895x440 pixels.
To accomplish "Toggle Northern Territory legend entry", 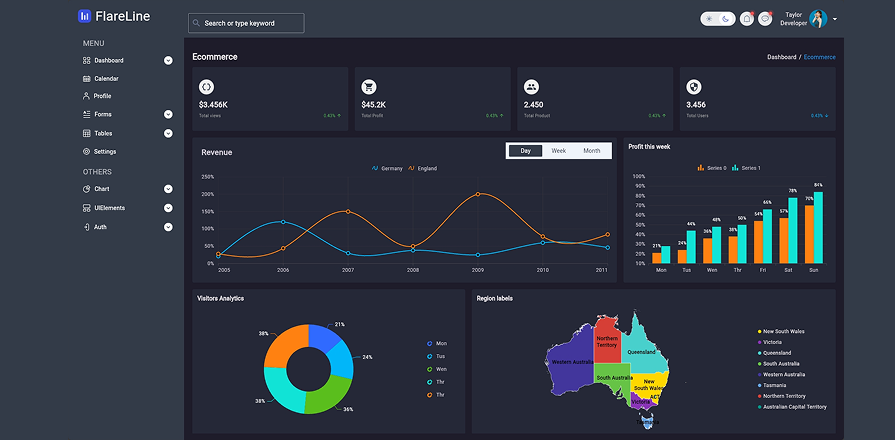I will point(781,396).
